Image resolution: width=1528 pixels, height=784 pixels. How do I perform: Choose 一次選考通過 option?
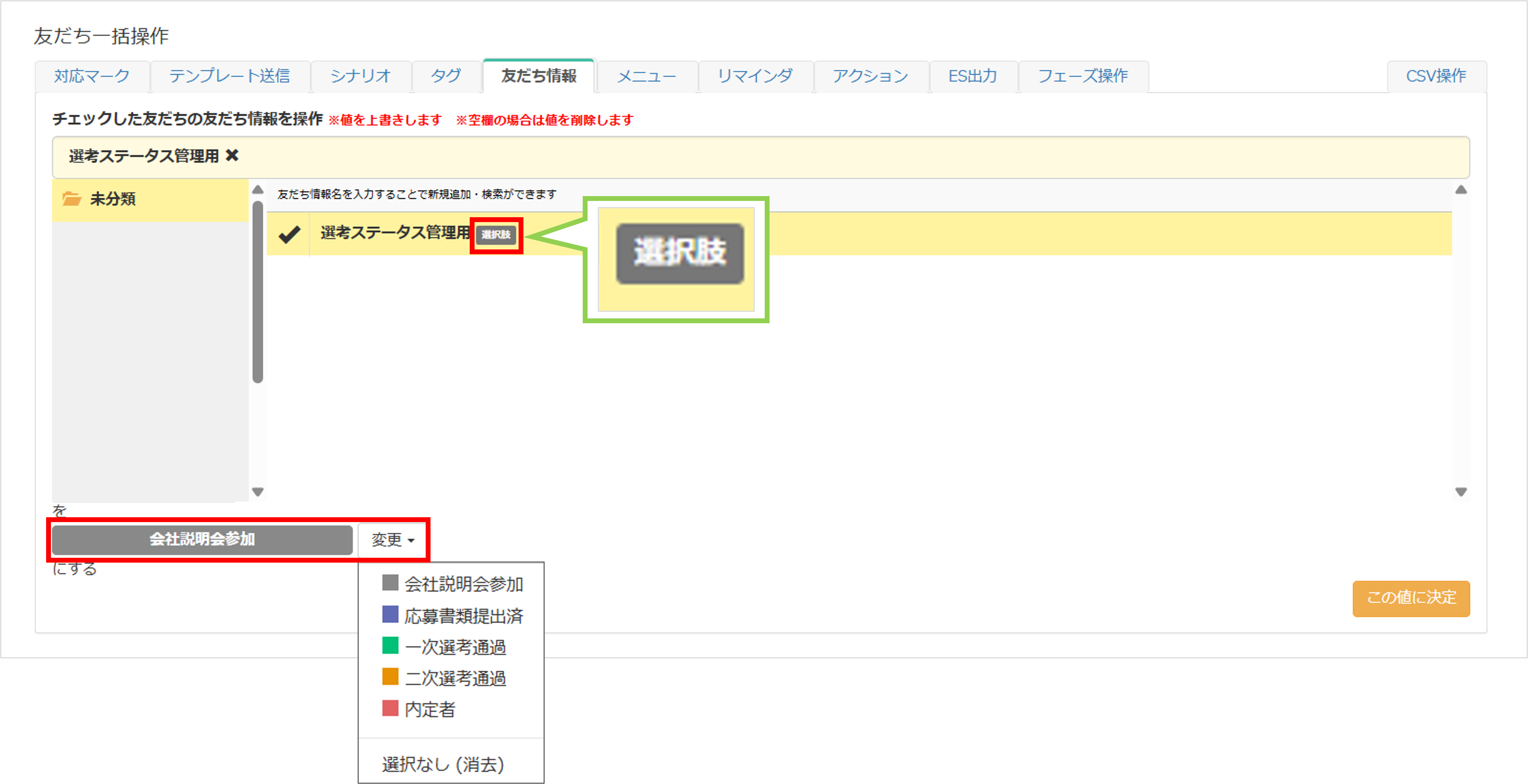tap(451, 646)
